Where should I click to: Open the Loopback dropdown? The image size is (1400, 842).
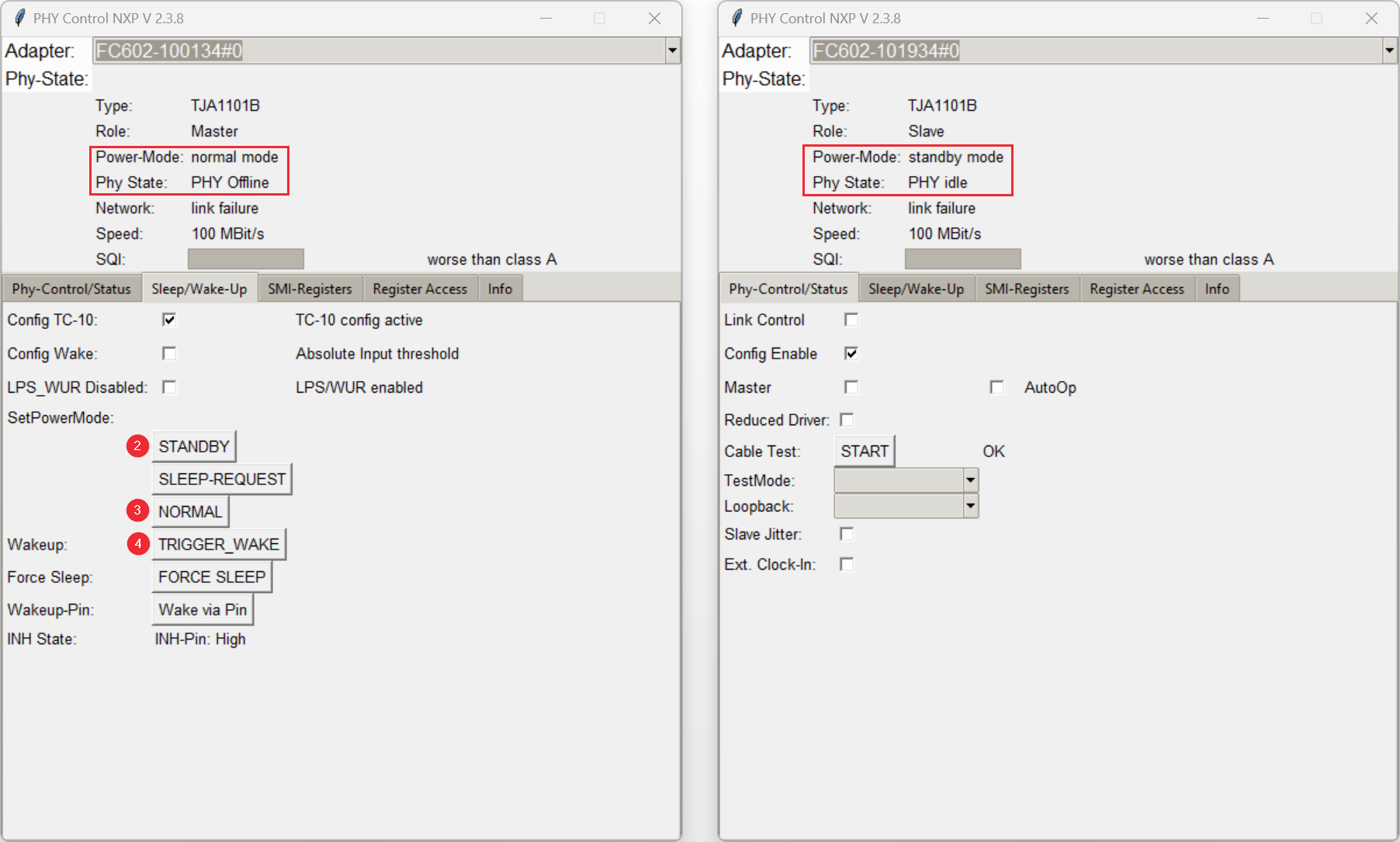pos(970,505)
